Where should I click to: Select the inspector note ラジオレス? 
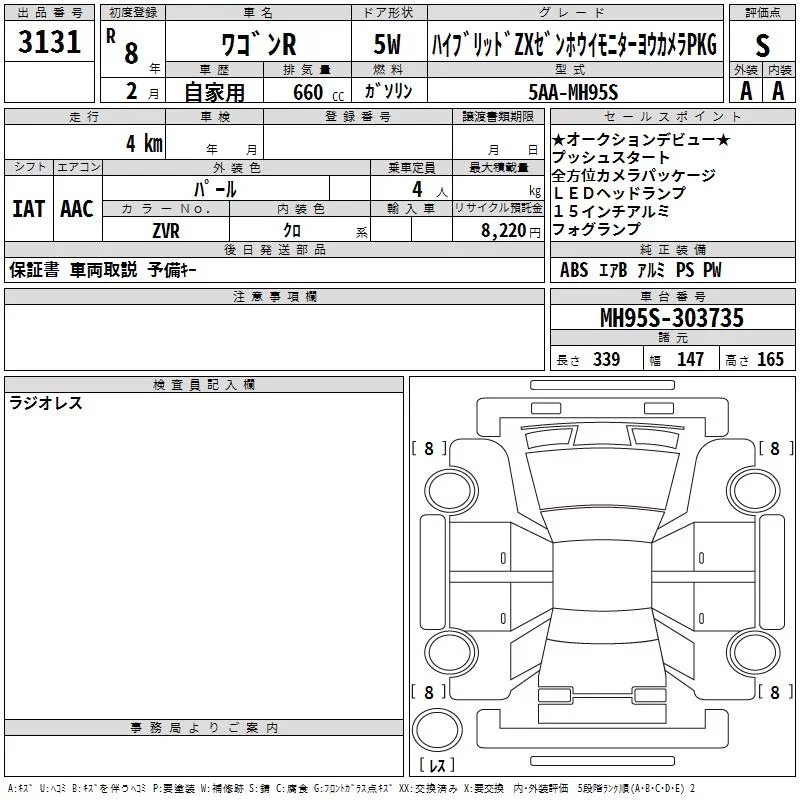coord(46,404)
